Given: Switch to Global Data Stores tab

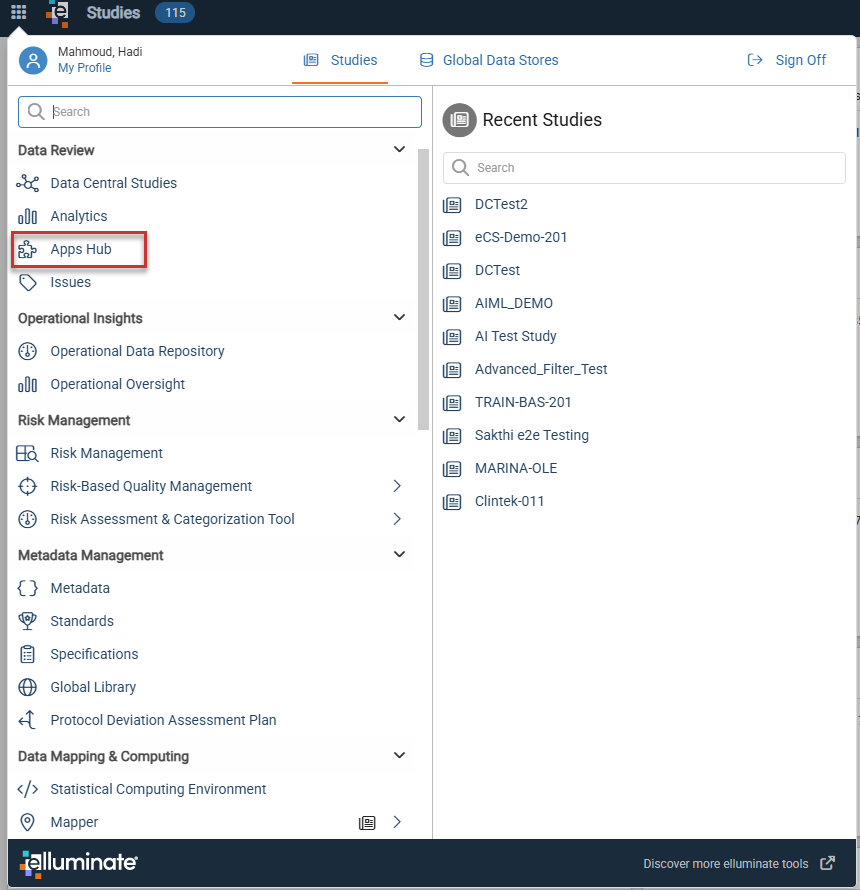Looking at the screenshot, I should pyautogui.click(x=489, y=60).
